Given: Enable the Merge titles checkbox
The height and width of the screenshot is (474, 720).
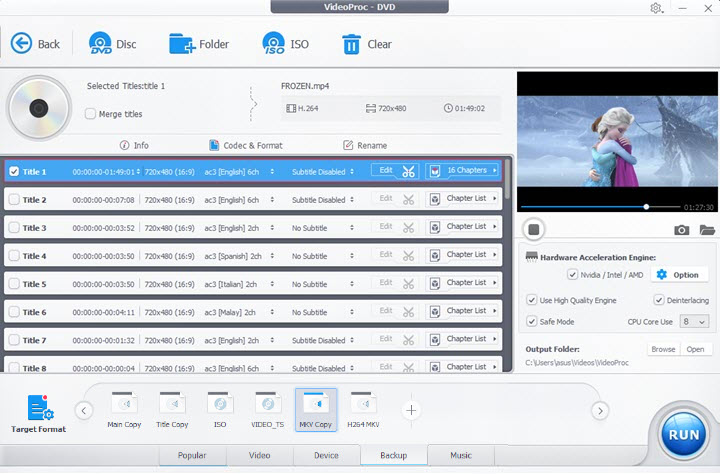Looking at the screenshot, I should pyautogui.click(x=91, y=114).
